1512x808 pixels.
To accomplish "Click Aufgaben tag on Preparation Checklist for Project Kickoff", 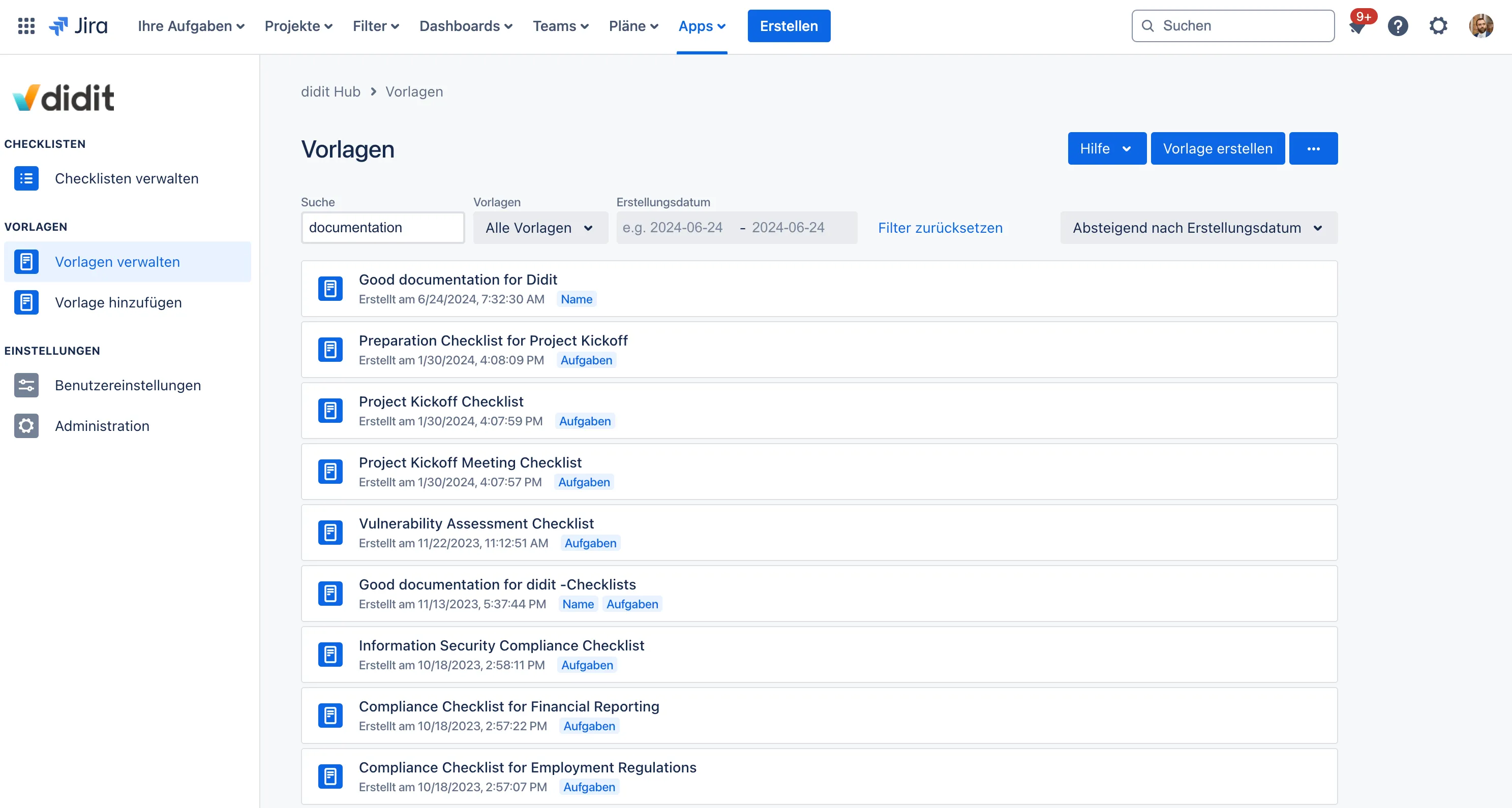I will tap(586, 360).
